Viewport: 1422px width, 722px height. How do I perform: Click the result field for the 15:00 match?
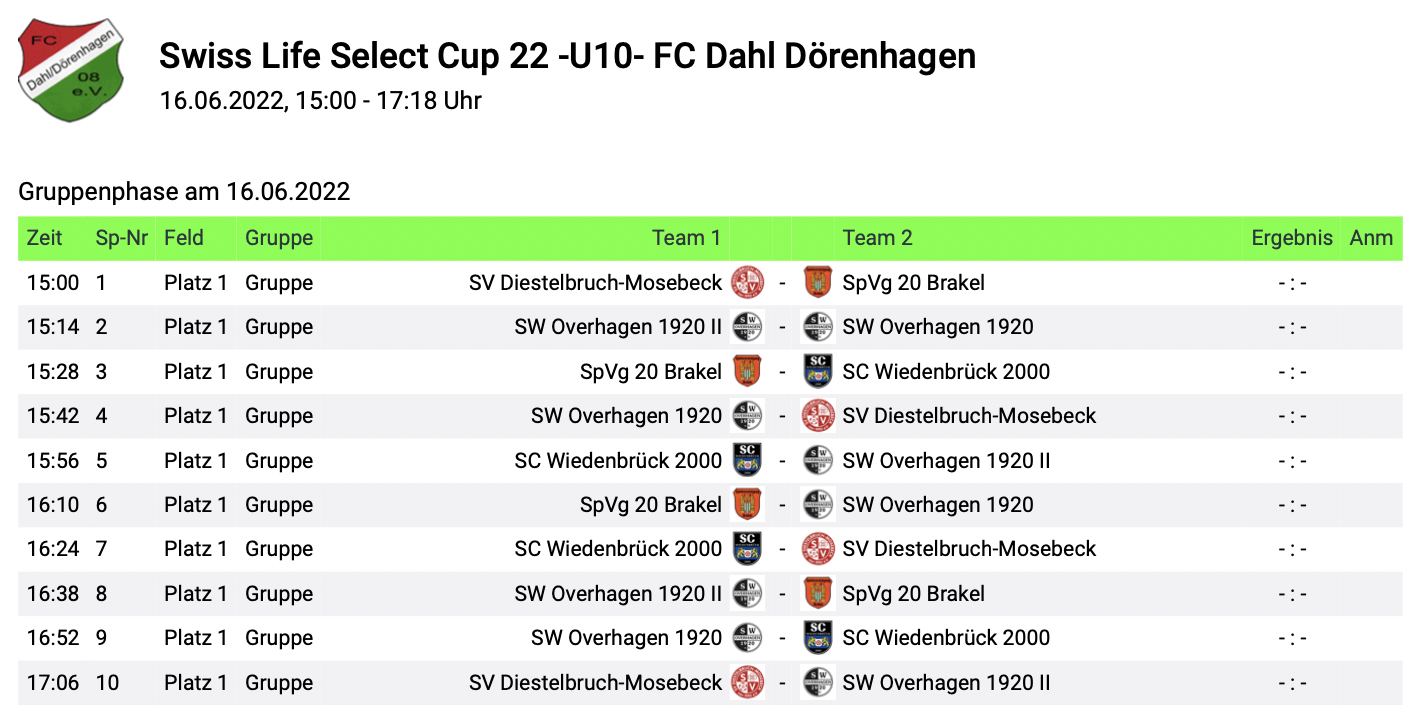pyautogui.click(x=1292, y=283)
